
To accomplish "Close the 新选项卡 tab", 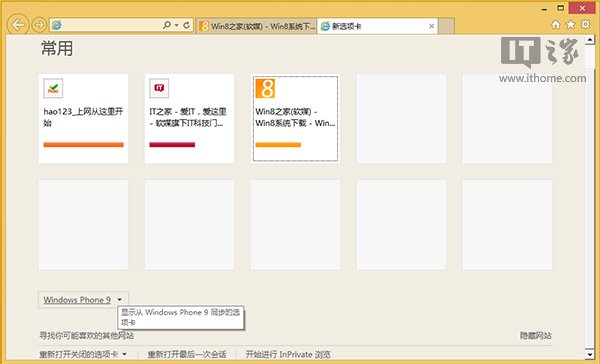I will click(432, 26).
